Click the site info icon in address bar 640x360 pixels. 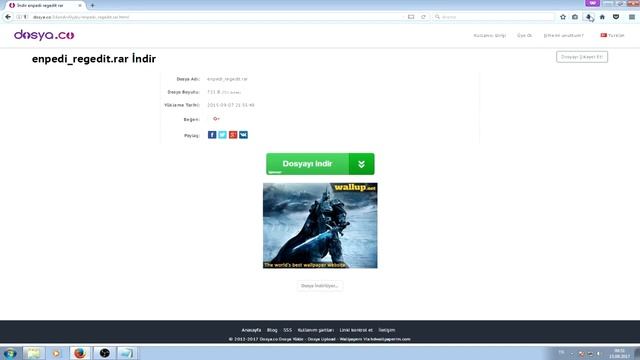19,17
